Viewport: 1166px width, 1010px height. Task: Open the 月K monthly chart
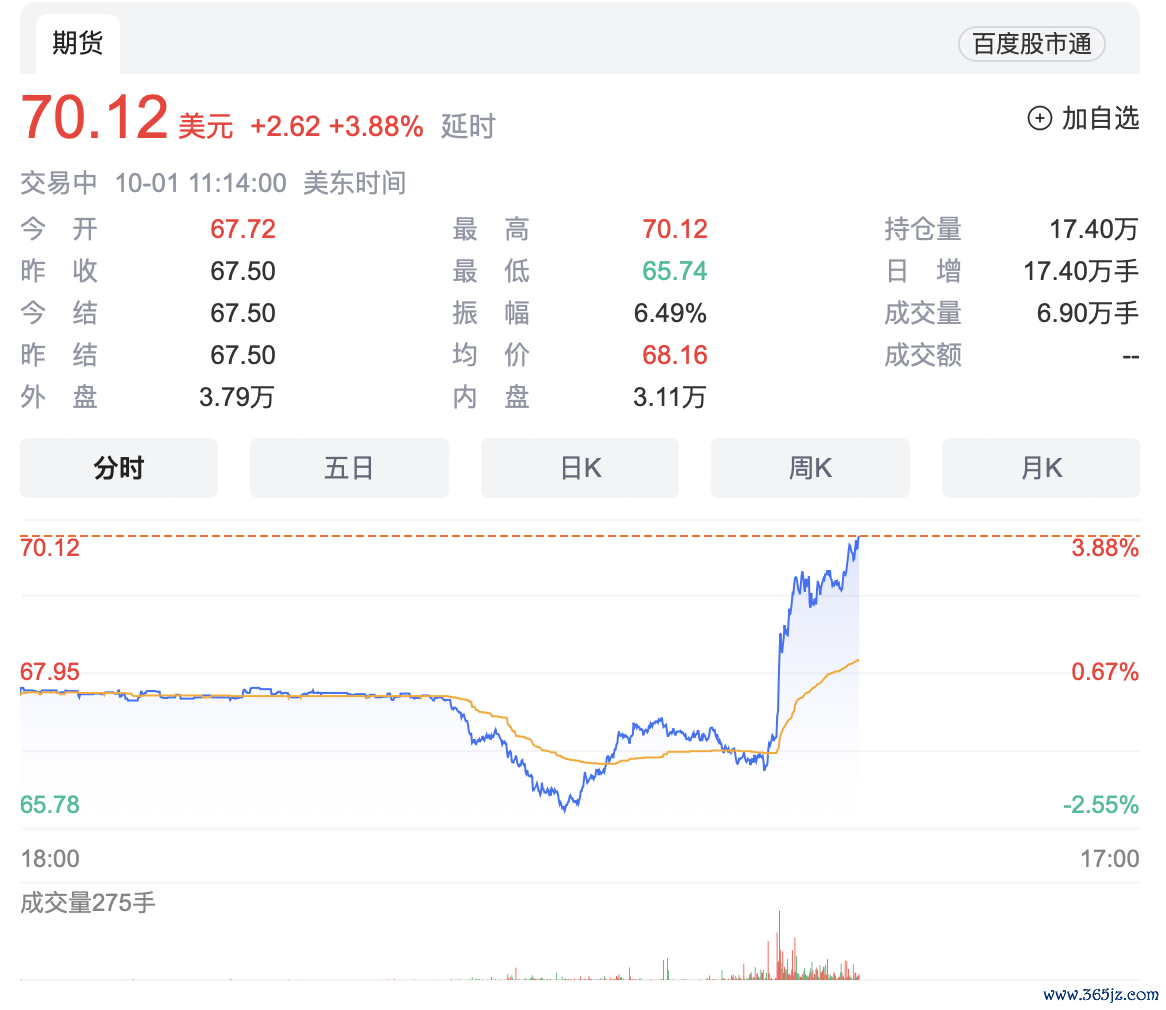(x=1040, y=468)
